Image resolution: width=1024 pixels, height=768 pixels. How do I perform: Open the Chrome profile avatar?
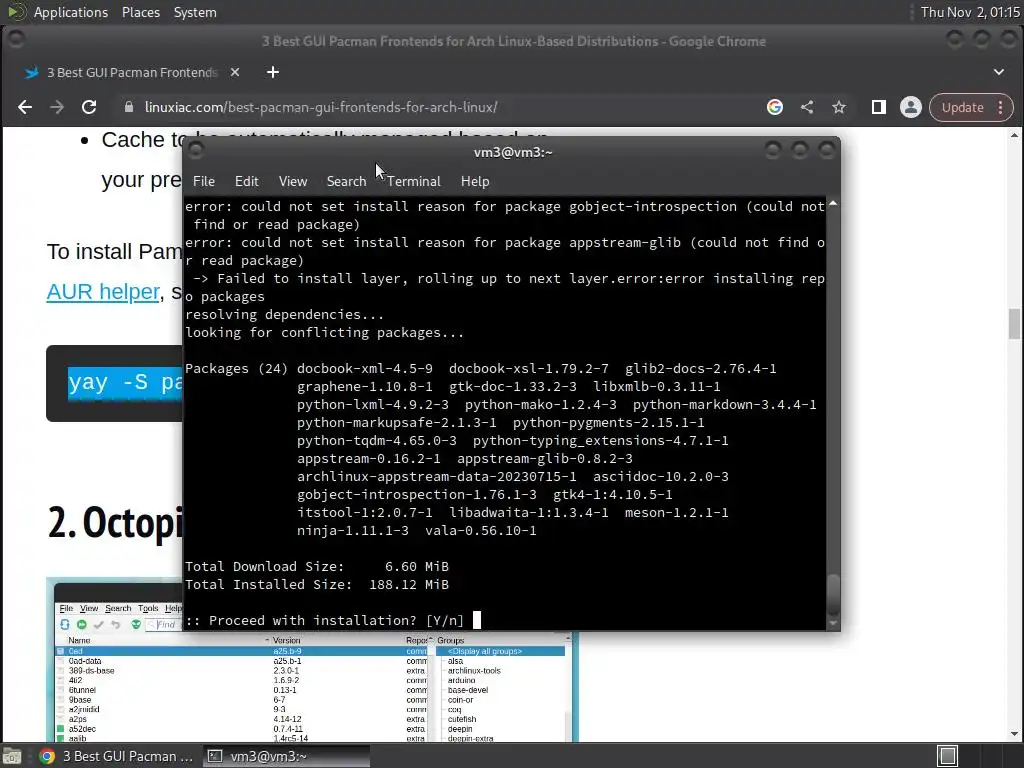click(910, 107)
